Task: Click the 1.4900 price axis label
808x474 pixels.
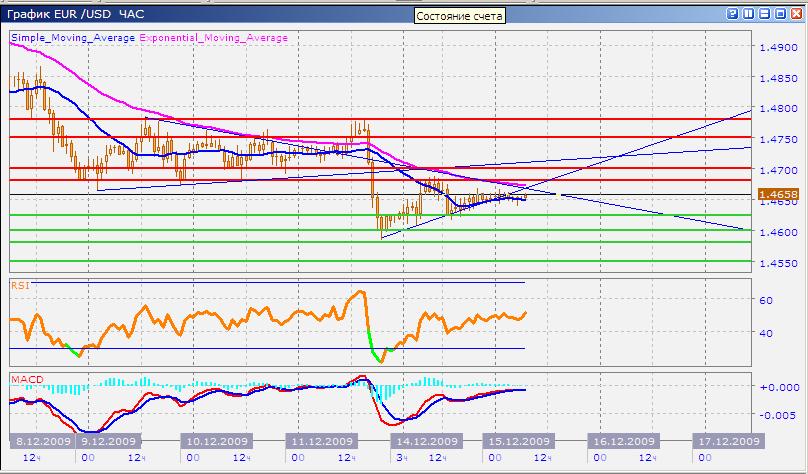Action: pos(777,47)
